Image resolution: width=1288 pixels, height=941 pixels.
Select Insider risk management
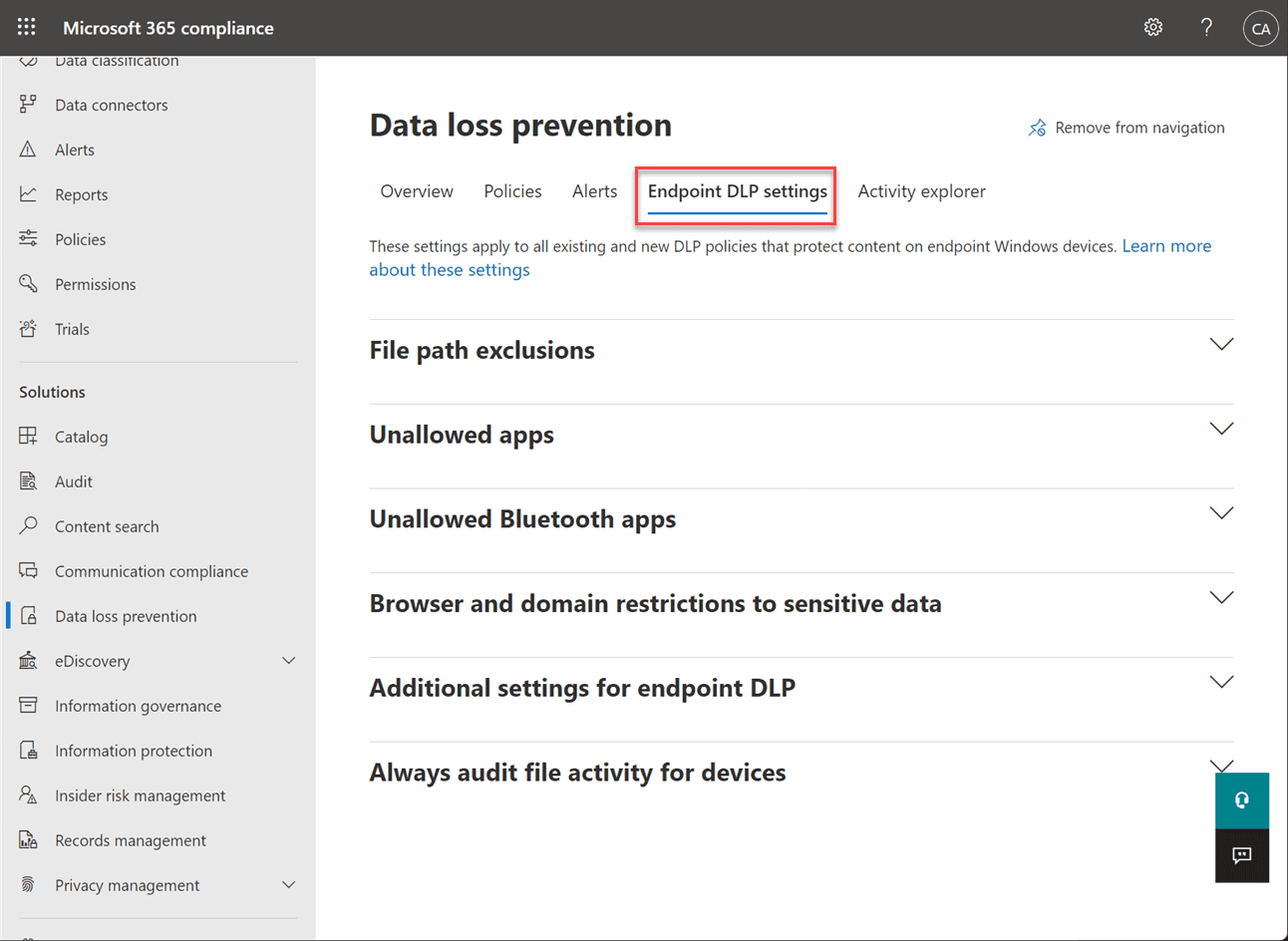click(x=139, y=794)
